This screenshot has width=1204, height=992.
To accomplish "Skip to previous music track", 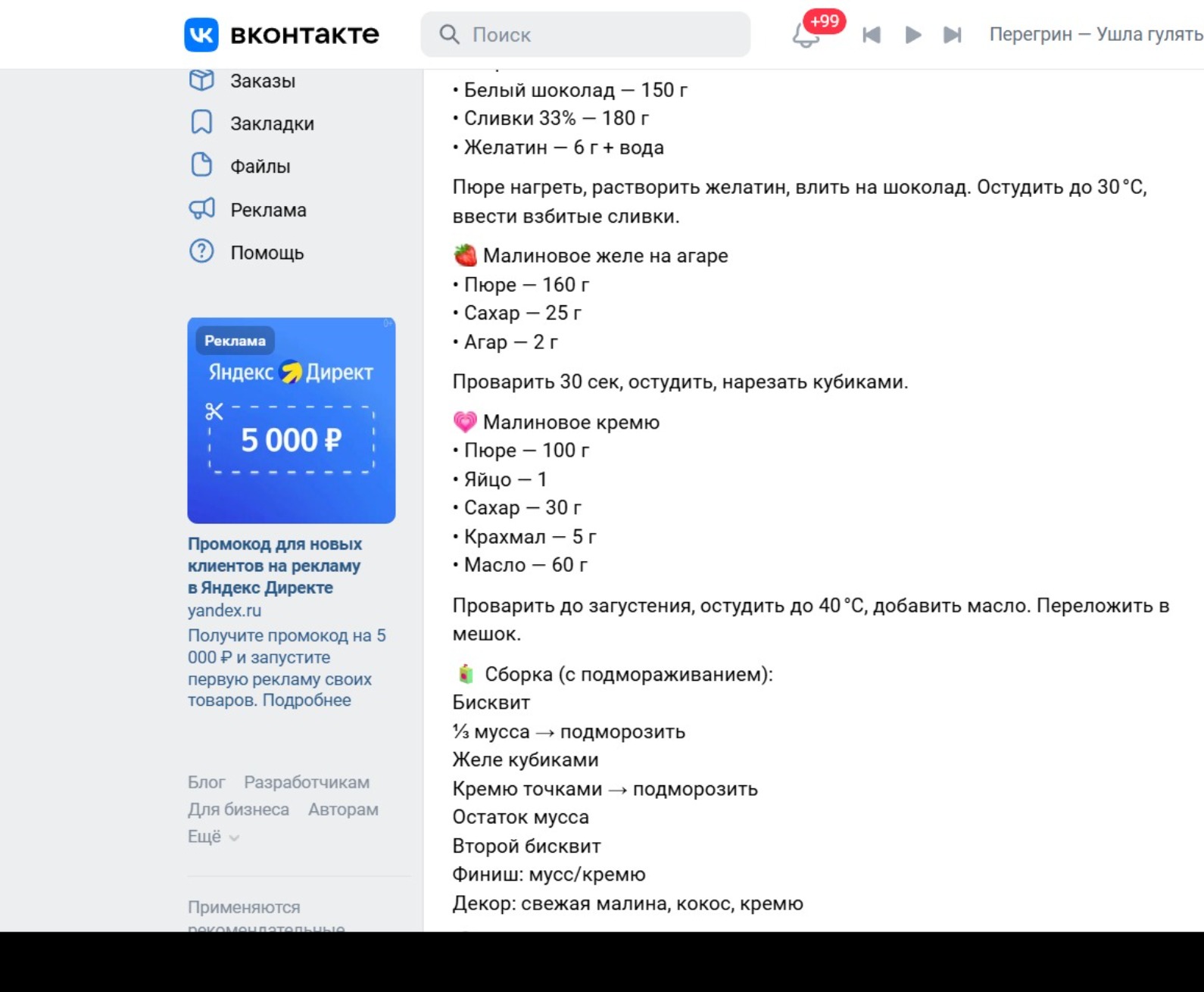I will pyautogui.click(x=872, y=35).
